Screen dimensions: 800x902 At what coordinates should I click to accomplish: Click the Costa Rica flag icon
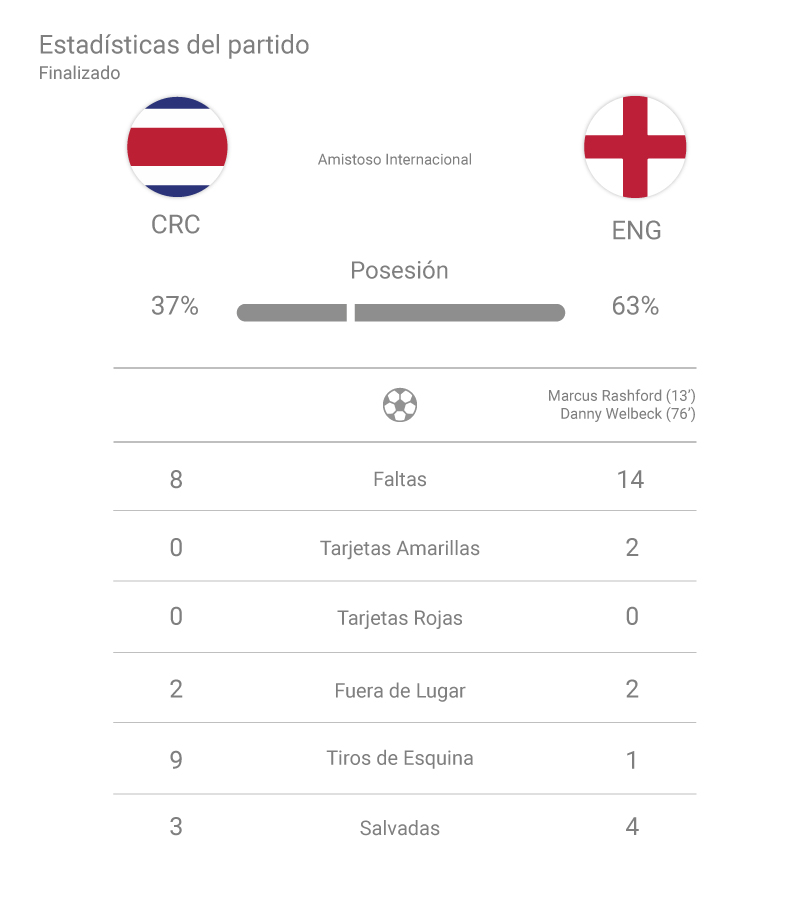tap(177, 147)
